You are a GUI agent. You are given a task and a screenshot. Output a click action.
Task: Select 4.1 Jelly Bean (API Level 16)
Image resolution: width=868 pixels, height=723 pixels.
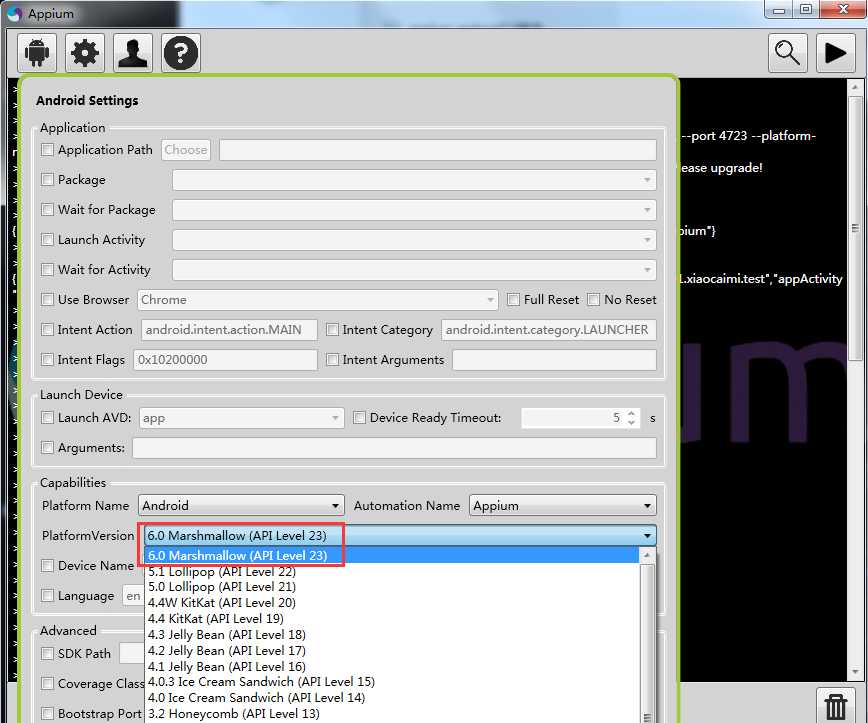point(392,667)
